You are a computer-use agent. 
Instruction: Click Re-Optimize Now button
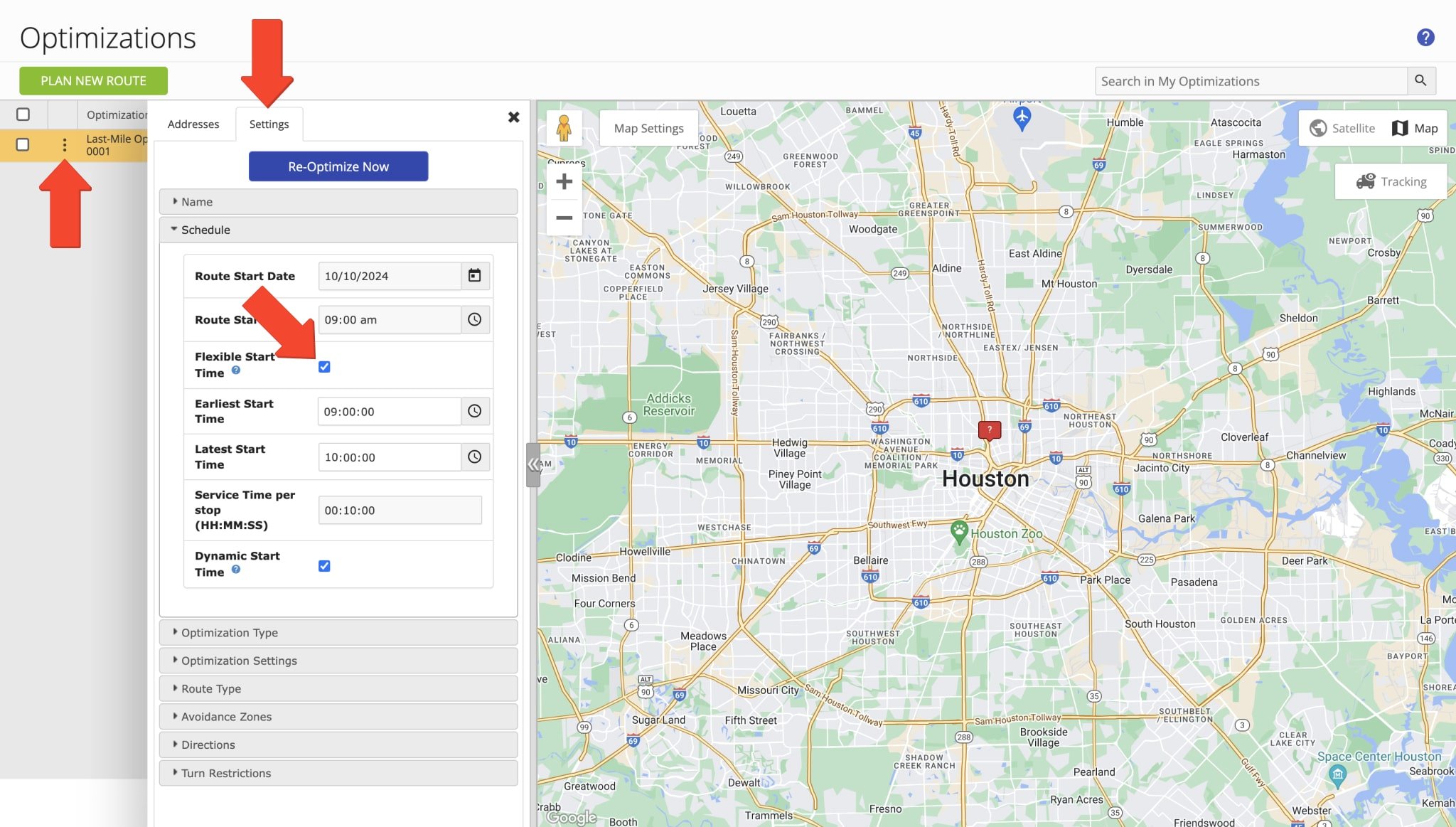[337, 166]
